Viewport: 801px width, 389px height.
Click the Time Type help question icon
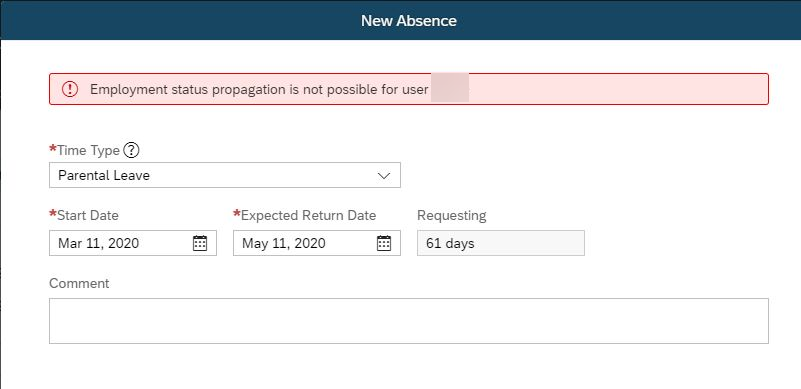pos(132,150)
